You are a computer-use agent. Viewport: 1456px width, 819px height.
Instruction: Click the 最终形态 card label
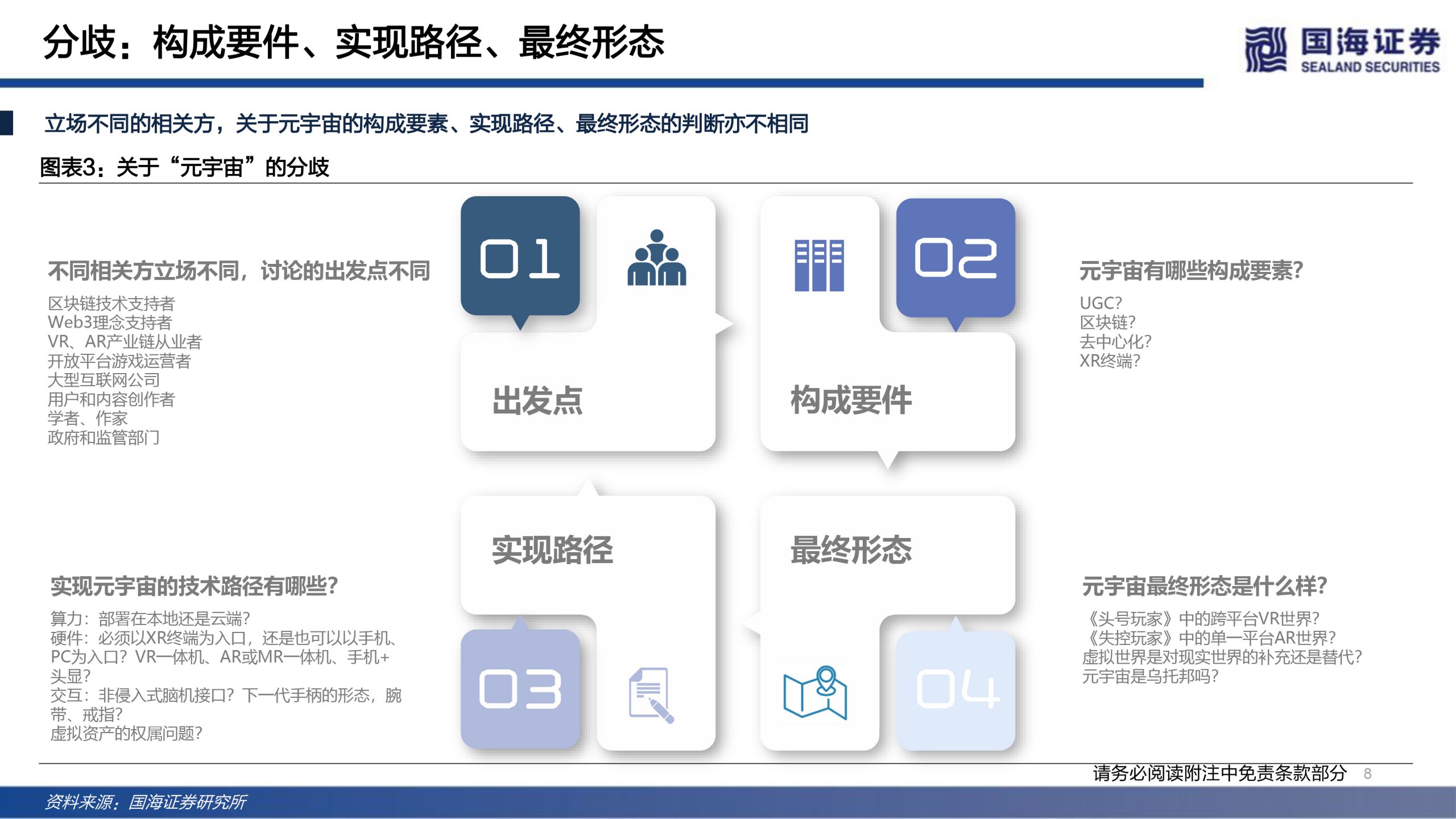pyautogui.click(x=851, y=550)
